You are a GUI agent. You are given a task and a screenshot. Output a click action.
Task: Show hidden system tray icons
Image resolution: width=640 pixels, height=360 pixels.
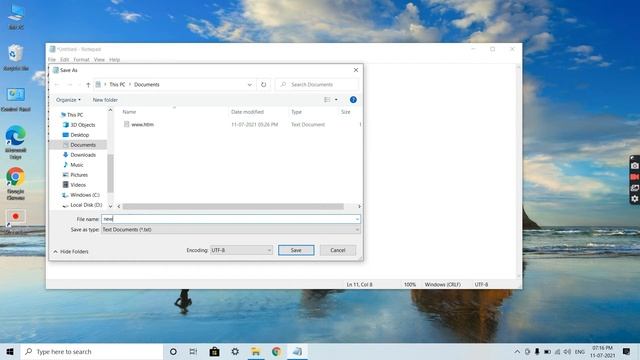[517, 351]
